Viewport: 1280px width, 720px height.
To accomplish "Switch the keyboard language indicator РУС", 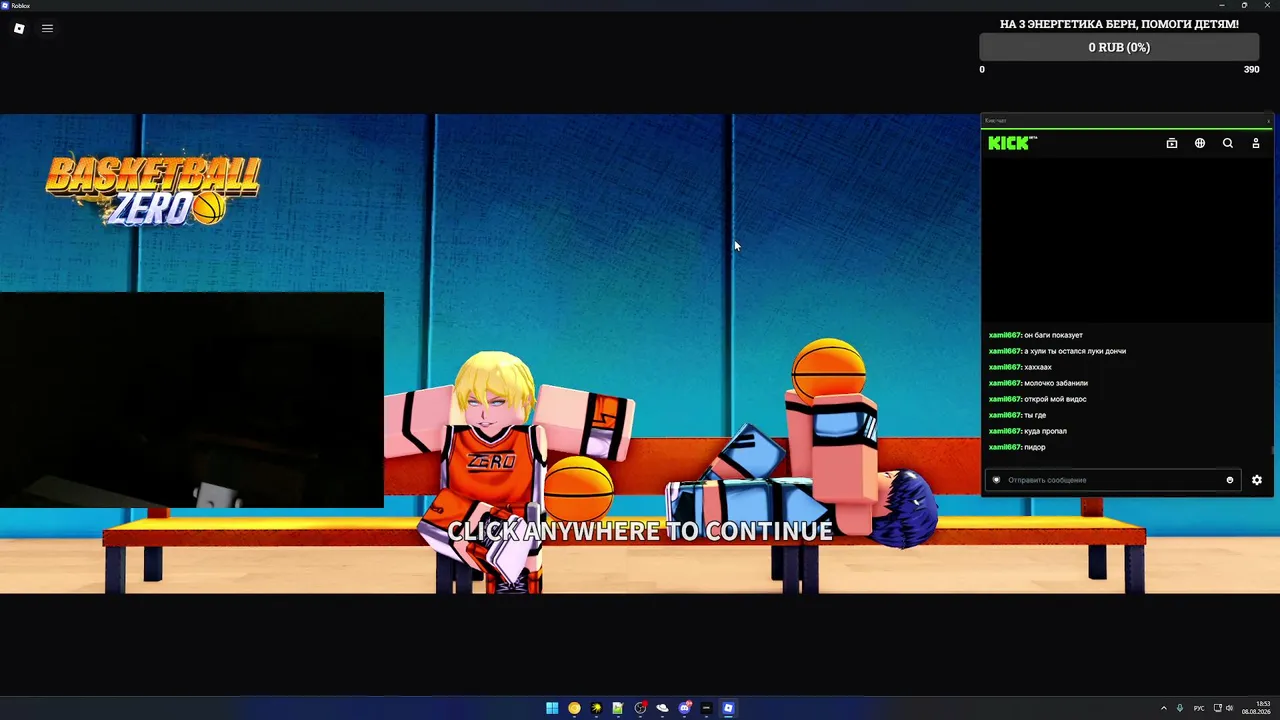I will pos(1199,708).
